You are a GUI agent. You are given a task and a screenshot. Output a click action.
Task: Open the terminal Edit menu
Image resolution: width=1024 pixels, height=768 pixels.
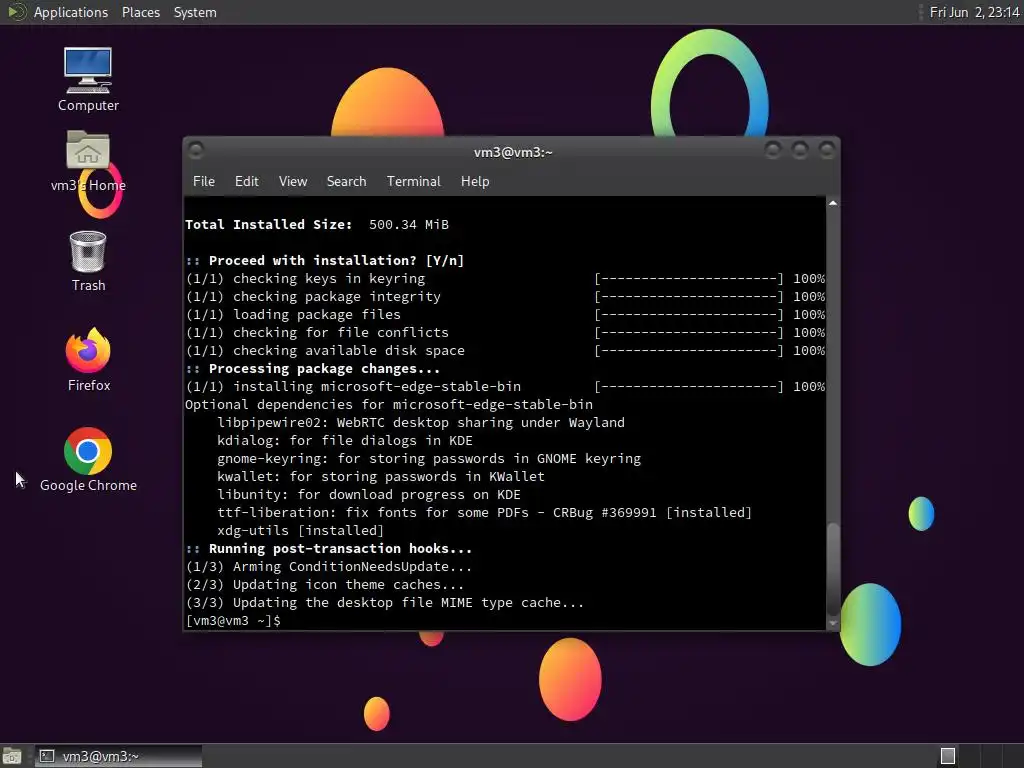coord(246,182)
